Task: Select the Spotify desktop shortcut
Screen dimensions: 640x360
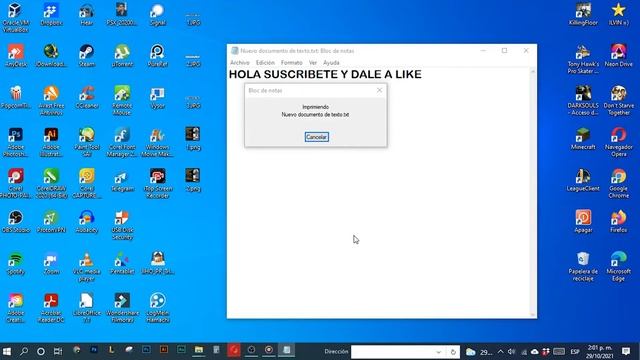Action: tap(16, 264)
